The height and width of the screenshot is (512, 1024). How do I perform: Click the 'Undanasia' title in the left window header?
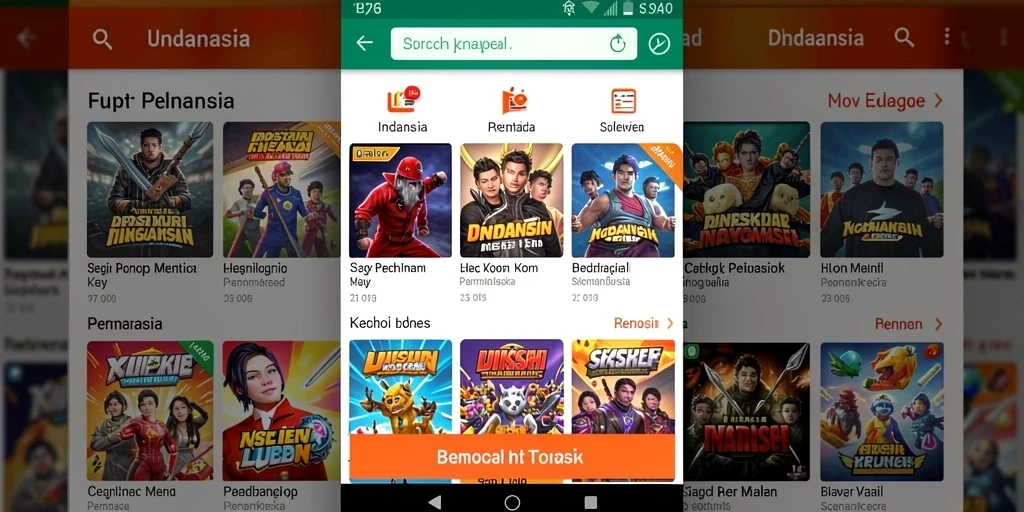point(199,39)
